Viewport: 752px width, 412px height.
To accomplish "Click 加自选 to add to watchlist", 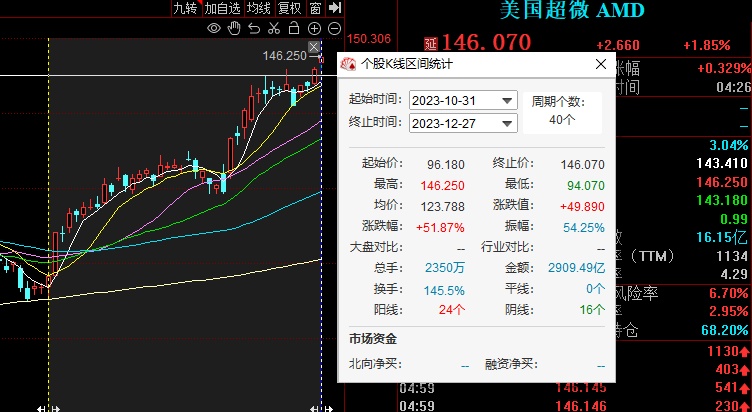I will pos(222,8).
